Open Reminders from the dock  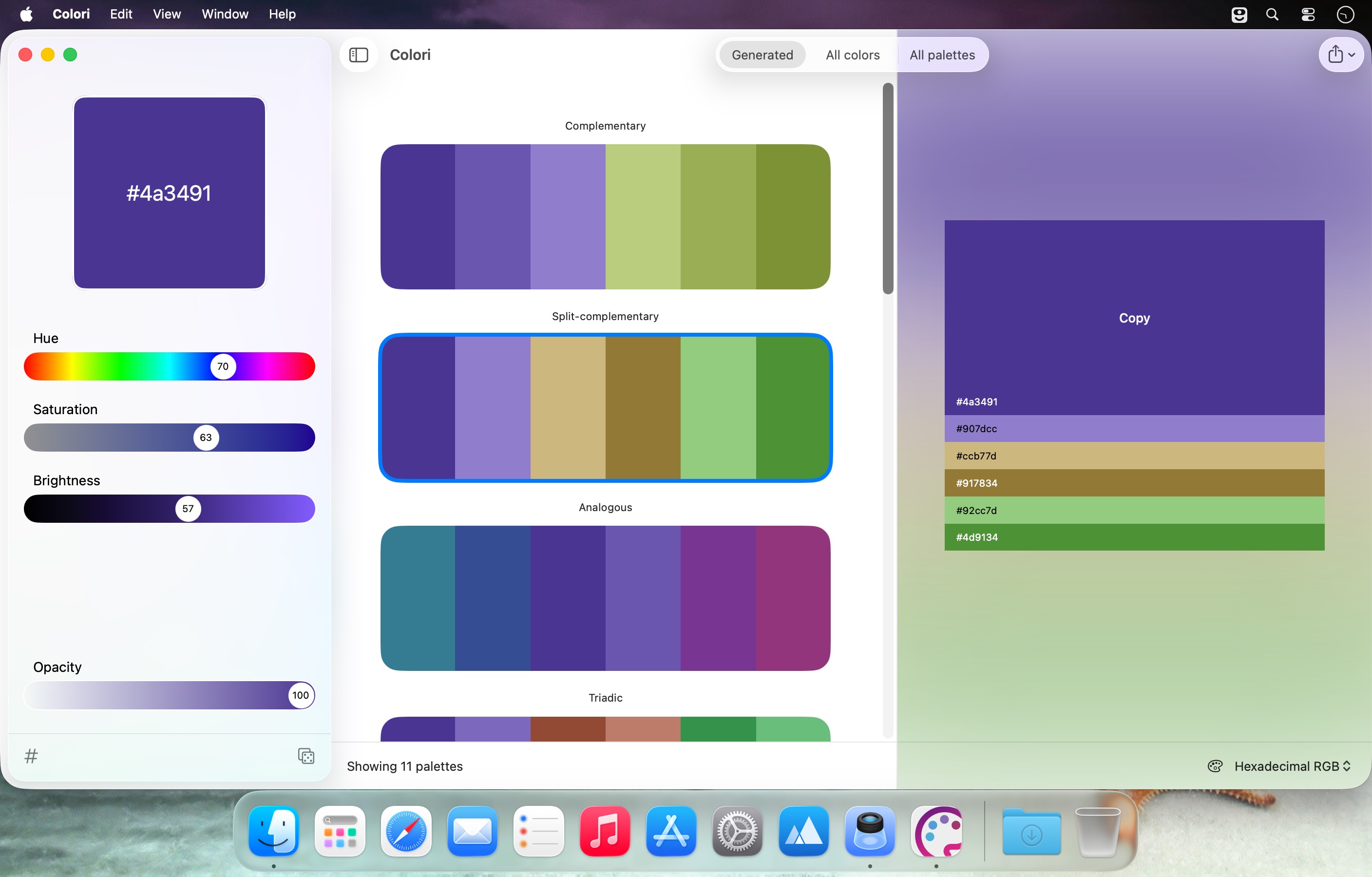click(x=538, y=831)
